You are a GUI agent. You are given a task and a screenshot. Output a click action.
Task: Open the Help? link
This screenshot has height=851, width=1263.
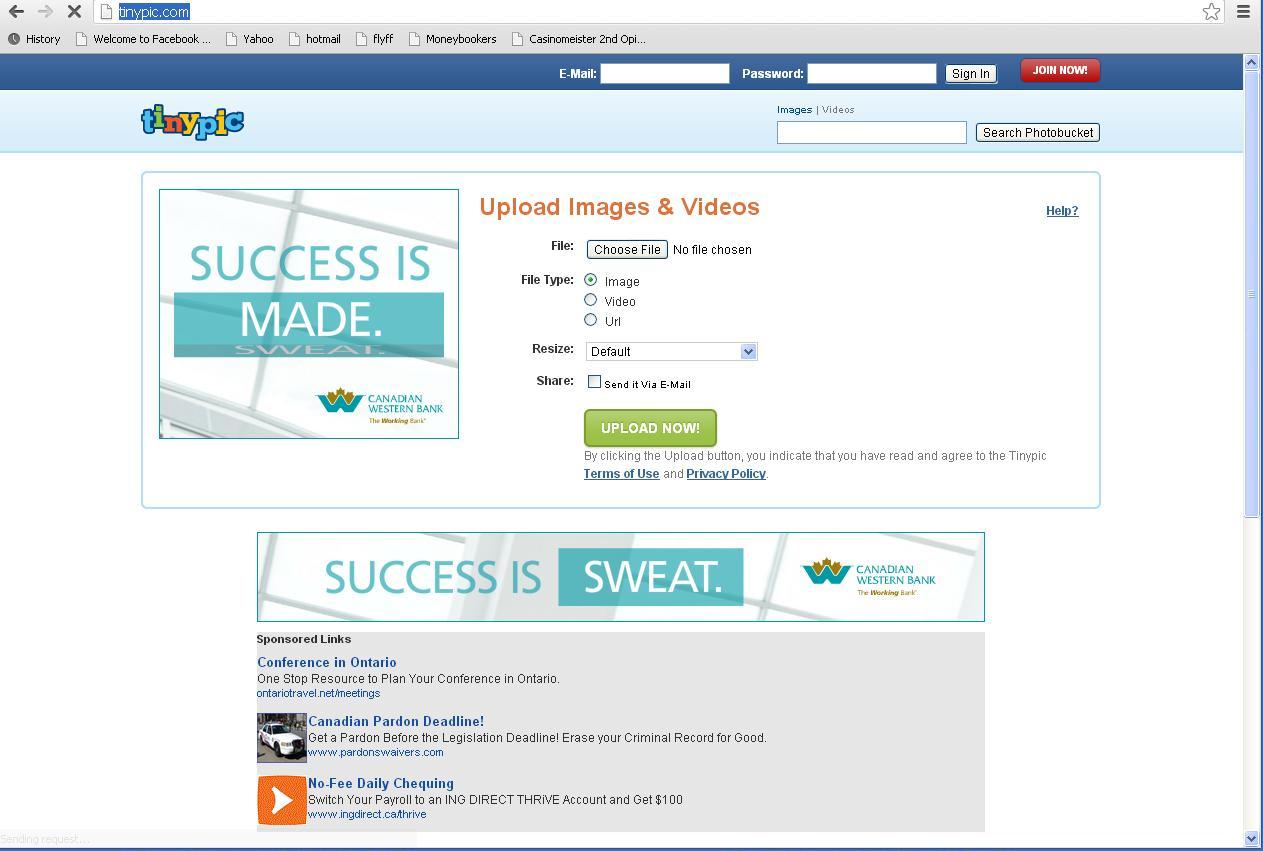1062,211
